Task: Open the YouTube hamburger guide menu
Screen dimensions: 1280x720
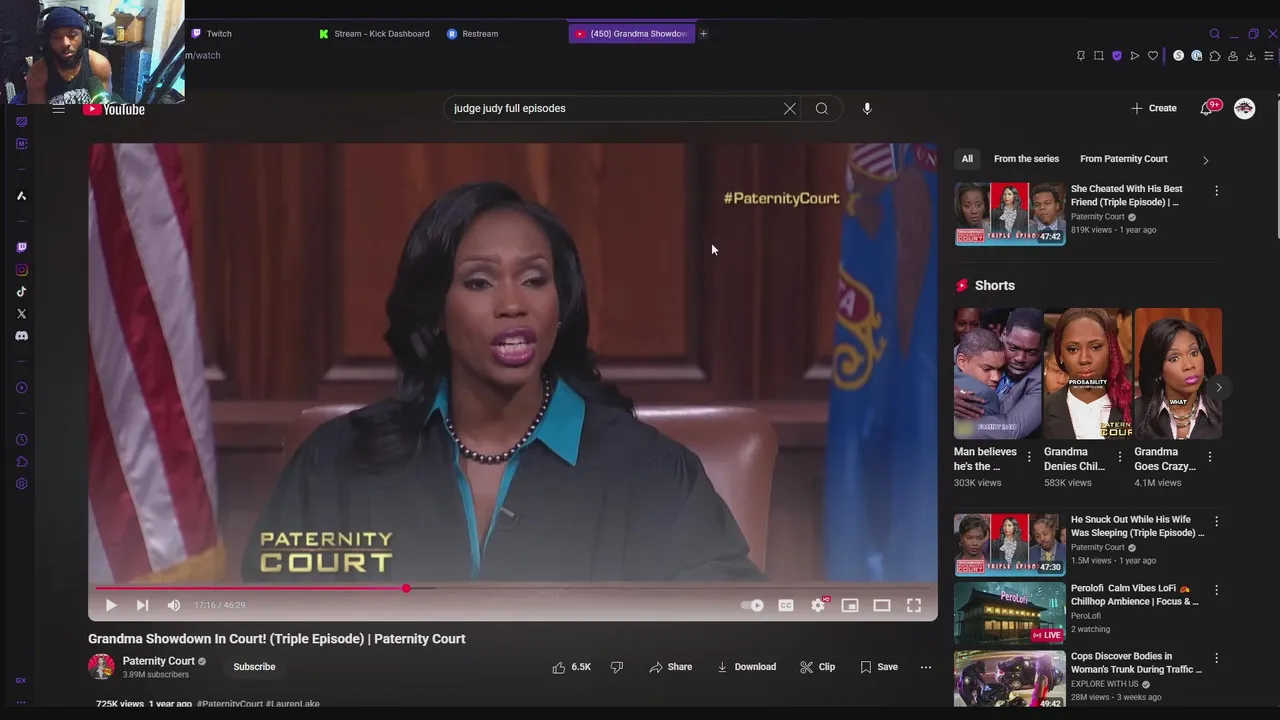Action: coord(59,109)
